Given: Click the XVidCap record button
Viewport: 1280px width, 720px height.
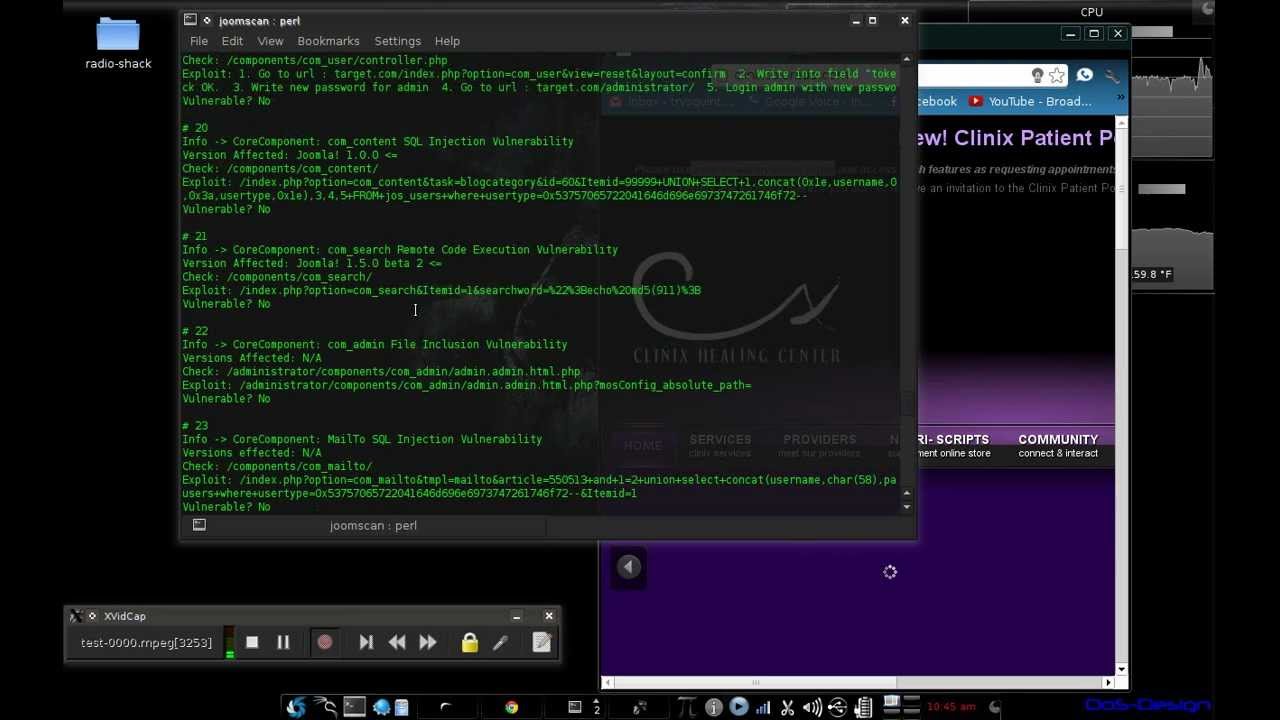Looking at the screenshot, I should click(x=324, y=642).
